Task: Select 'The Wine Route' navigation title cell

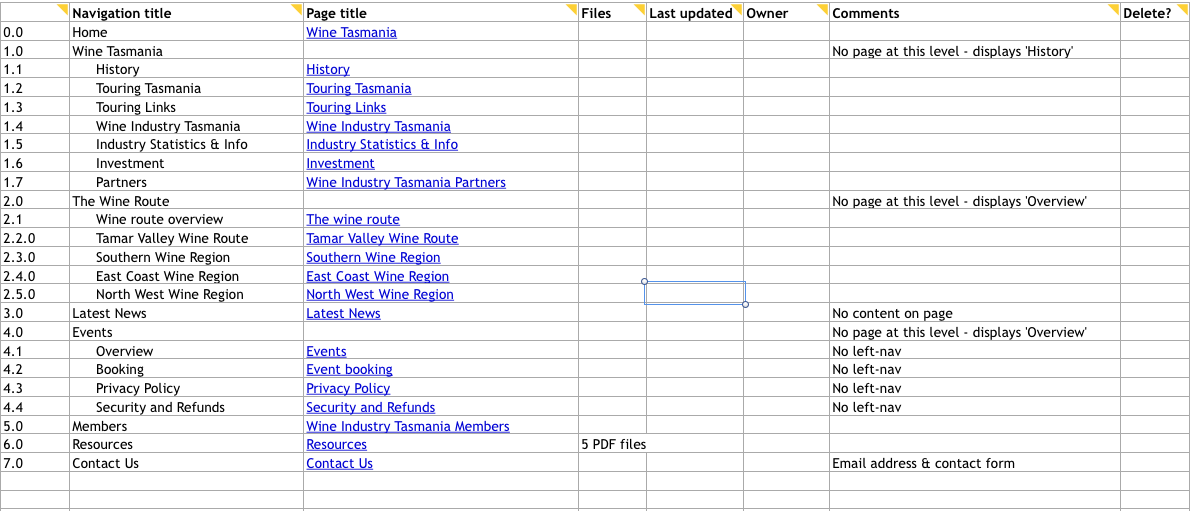Action: click(187, 201)
